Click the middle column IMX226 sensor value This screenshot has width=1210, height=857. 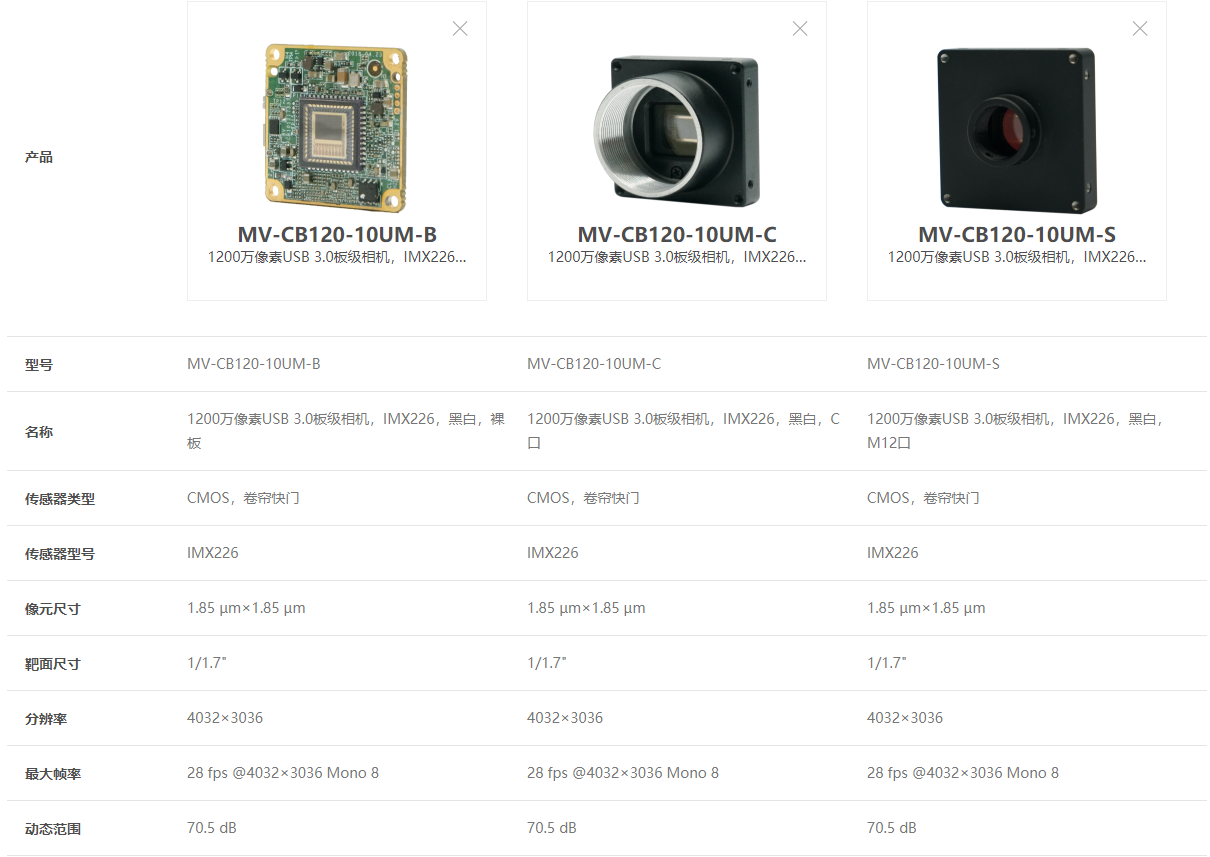point(553,553)
